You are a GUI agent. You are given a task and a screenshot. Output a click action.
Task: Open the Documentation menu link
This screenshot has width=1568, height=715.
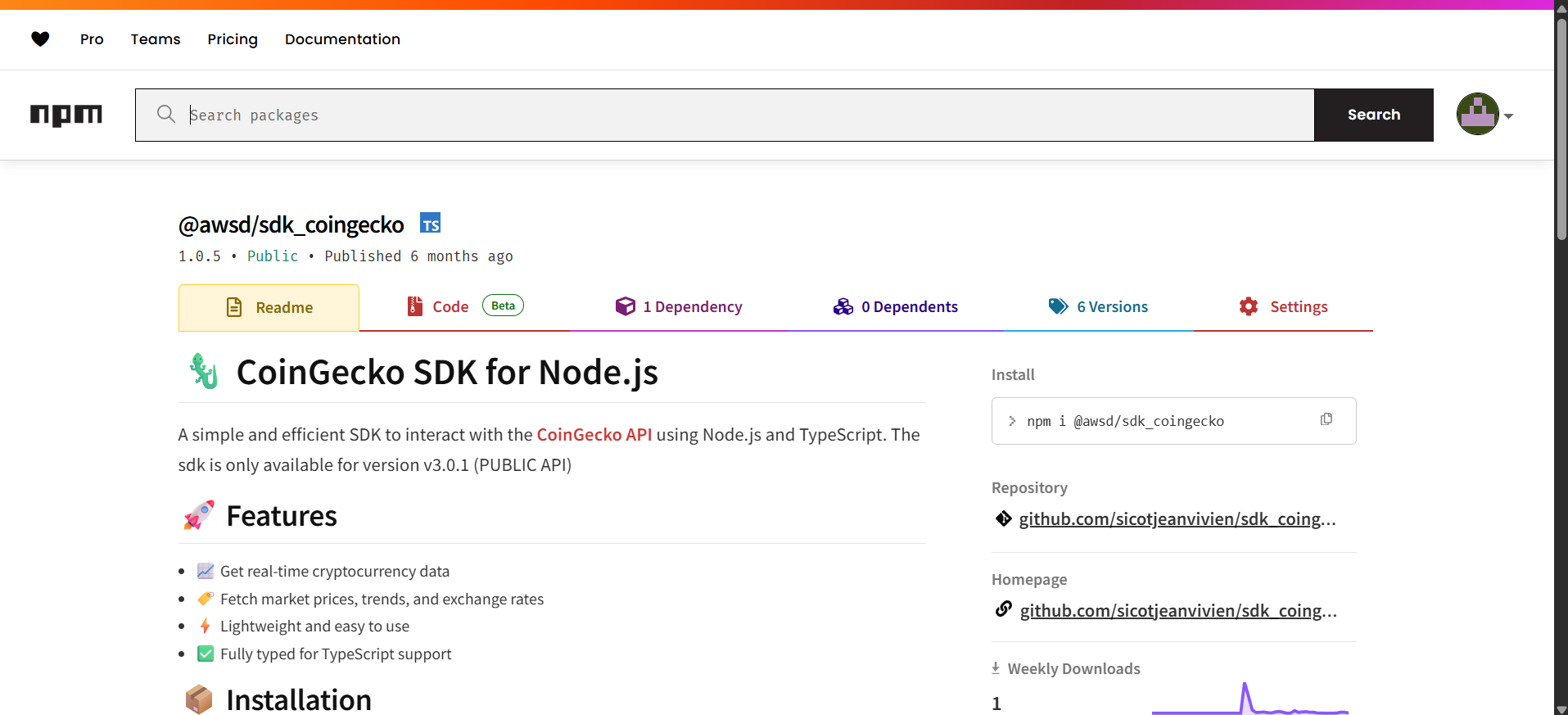(342, 38)
